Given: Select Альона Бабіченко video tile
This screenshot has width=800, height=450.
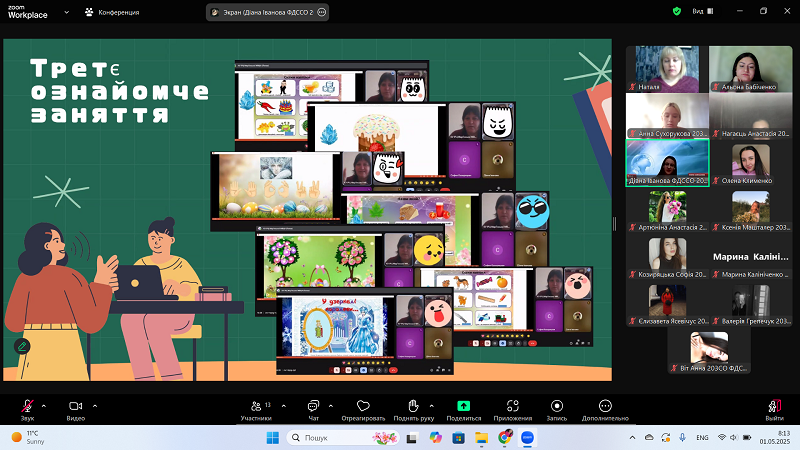Looking at the screenshot, I should (x=751, y=69).
